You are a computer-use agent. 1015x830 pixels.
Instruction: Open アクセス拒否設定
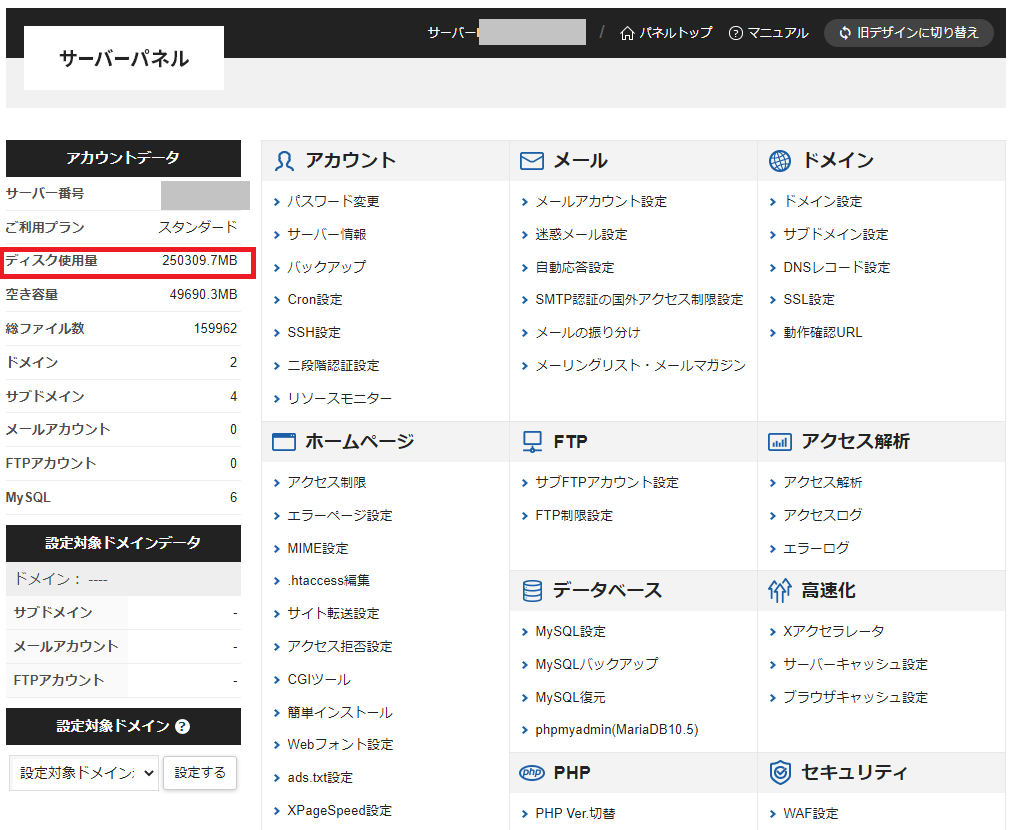339,647
